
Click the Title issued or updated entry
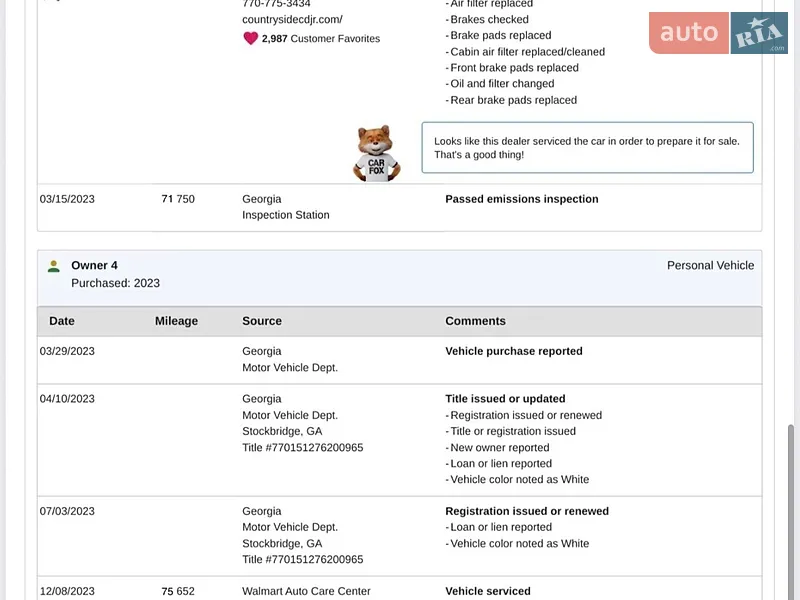(x=505, y=398)
